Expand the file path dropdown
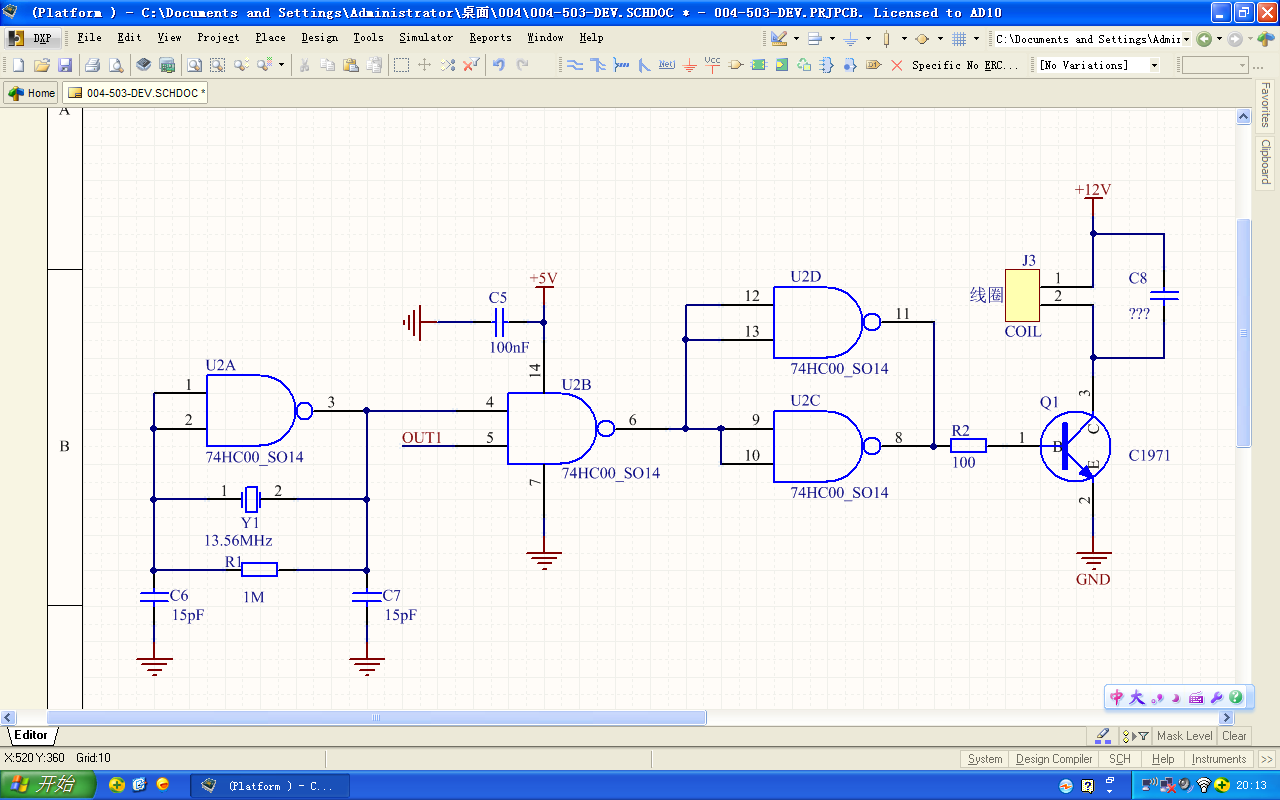 click(1187, 39)
